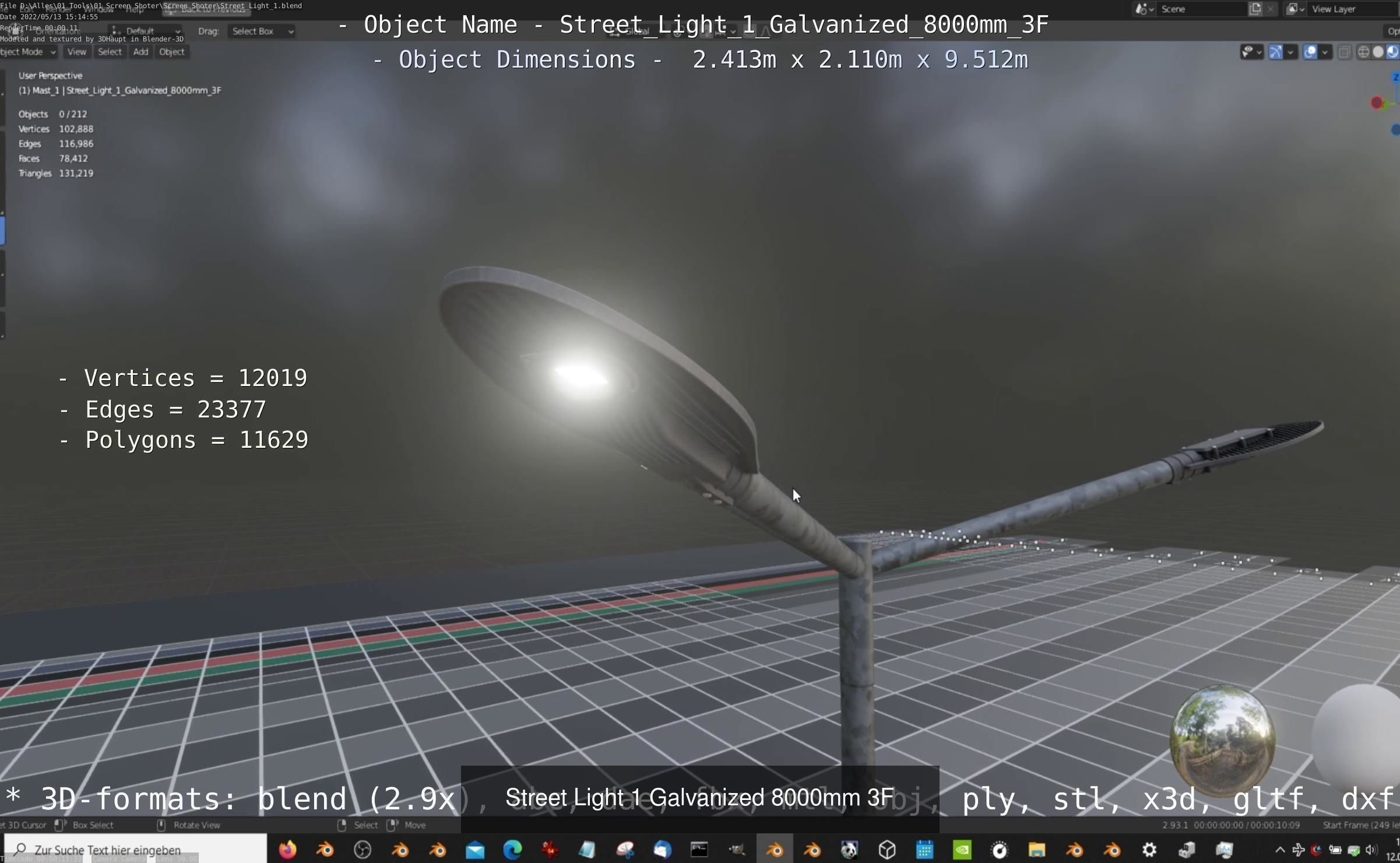Click the red X axis gizmo ball
The height and width of the screenshot is (863, 1400).
click(x=1377, y=103)
